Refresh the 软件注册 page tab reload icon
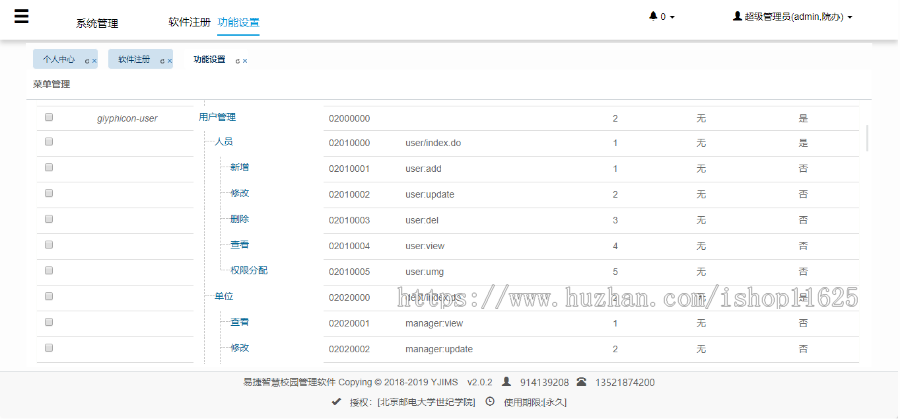The height and width of the screenshot is (419, 900). point(162,60)
